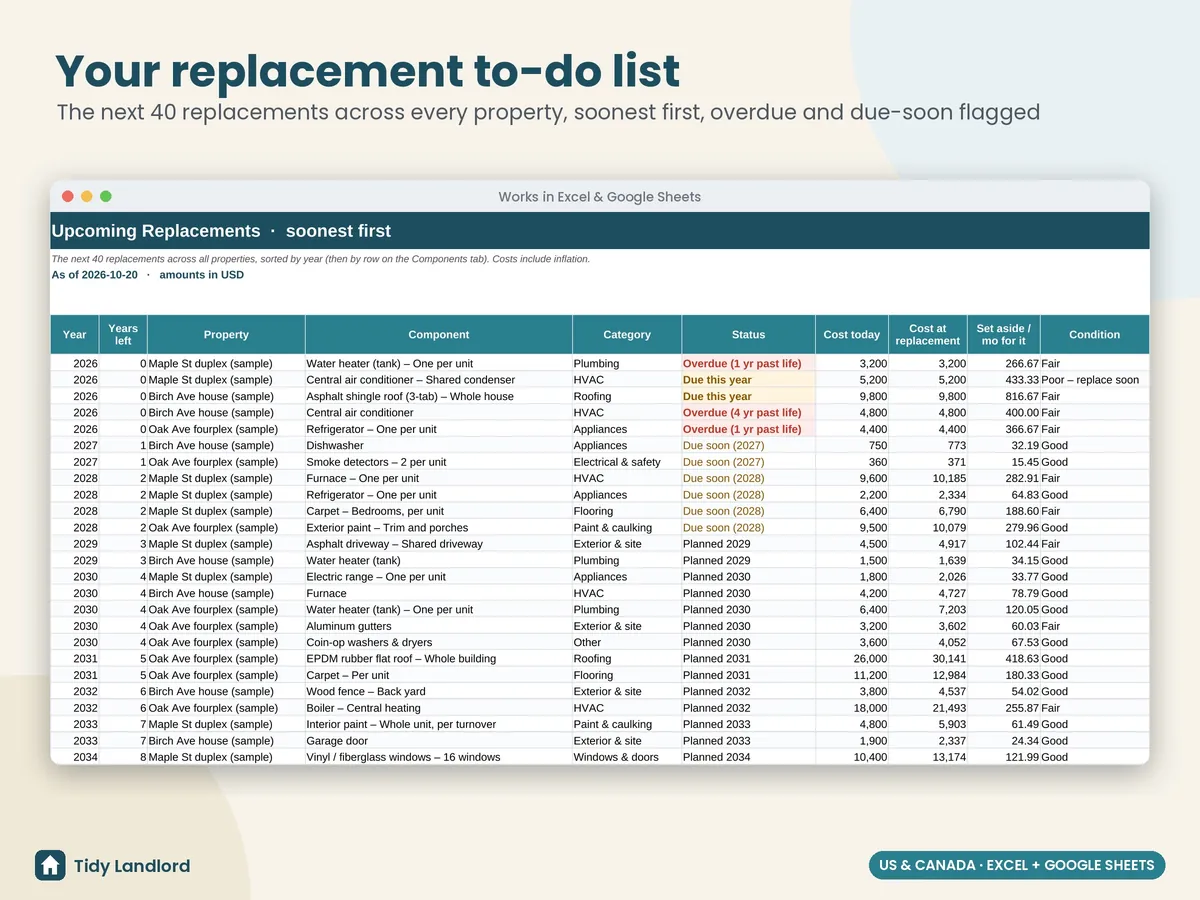This screenshot has height=900, width=1200.
Task: Click the yellow window dot in title bar
Action: (x=87, y=197)
